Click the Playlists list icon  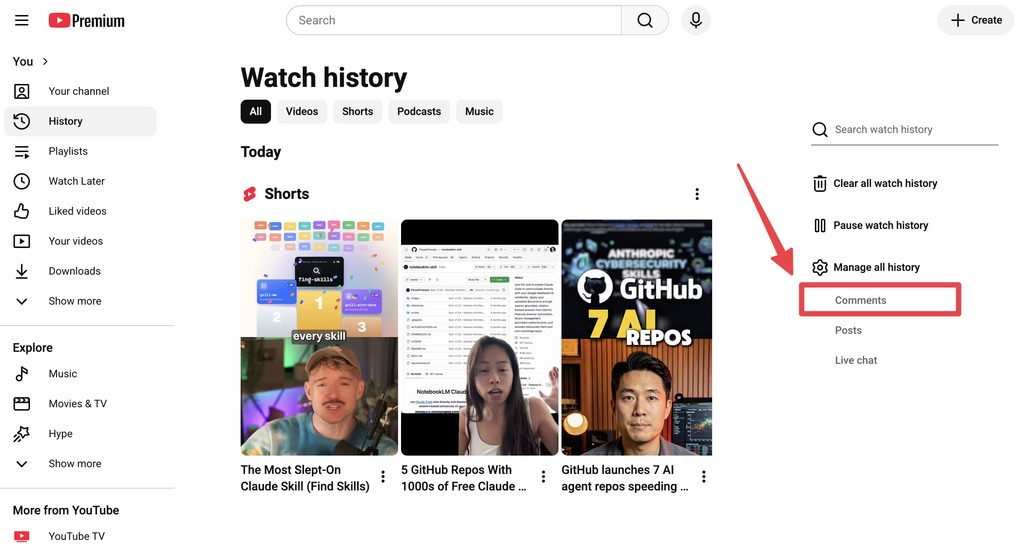(x=22, y=151)
